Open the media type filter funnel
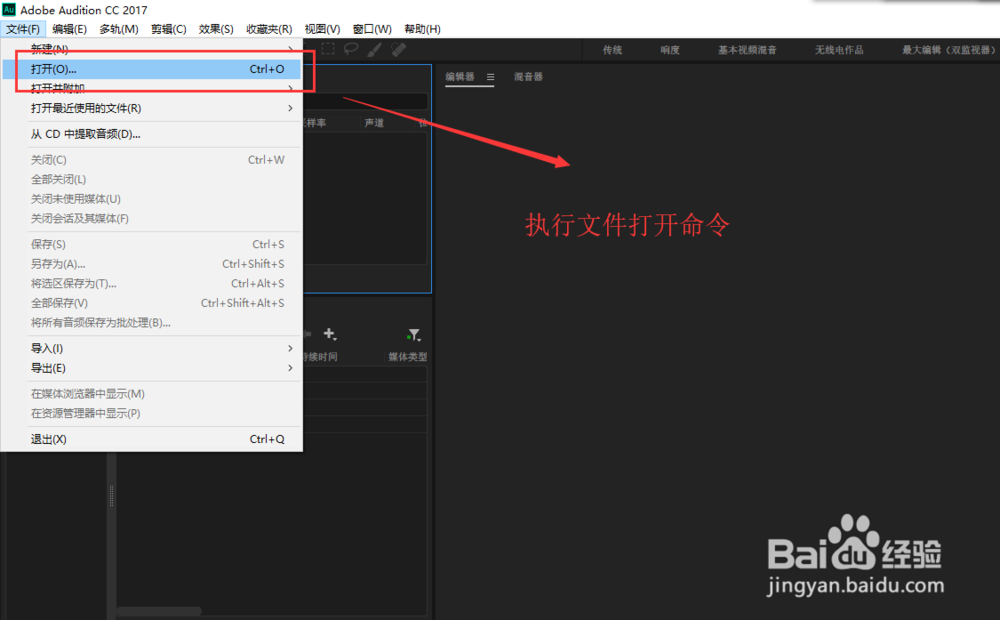 click(x=414, y=334)
